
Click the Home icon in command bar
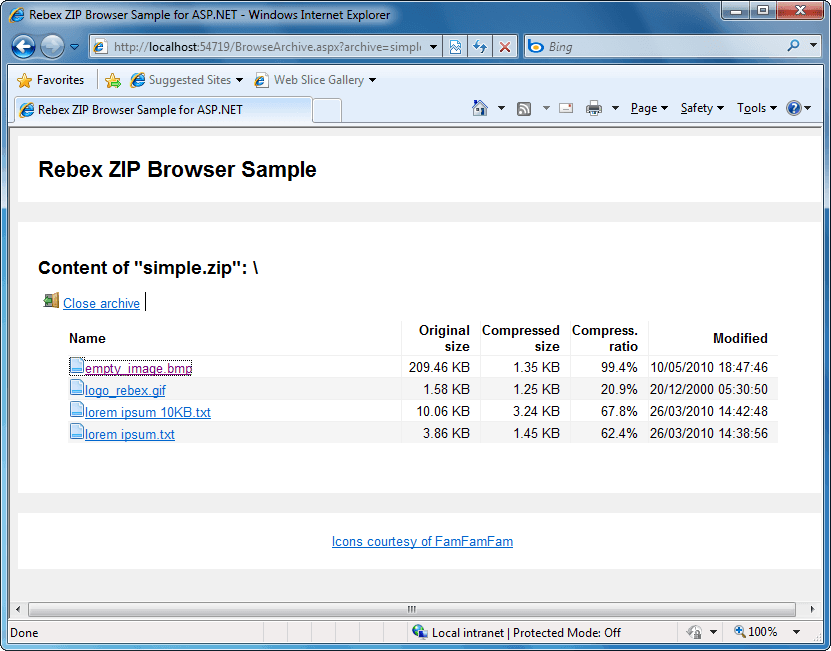click(480, 108)
